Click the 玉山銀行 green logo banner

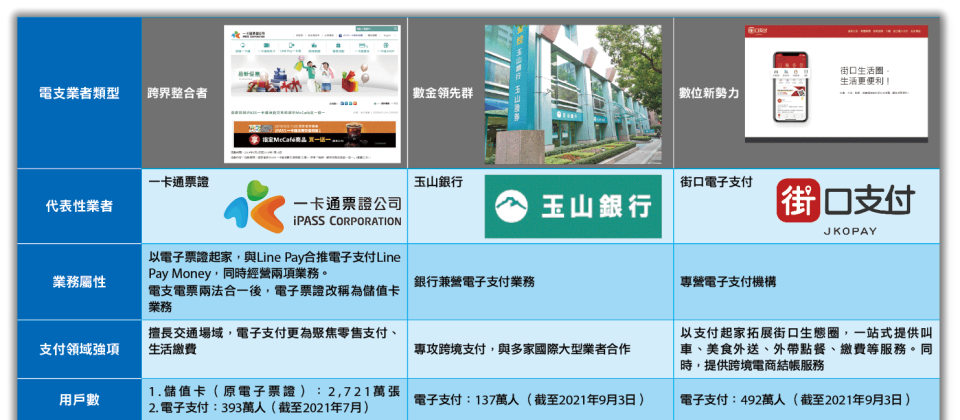(573, 206)
